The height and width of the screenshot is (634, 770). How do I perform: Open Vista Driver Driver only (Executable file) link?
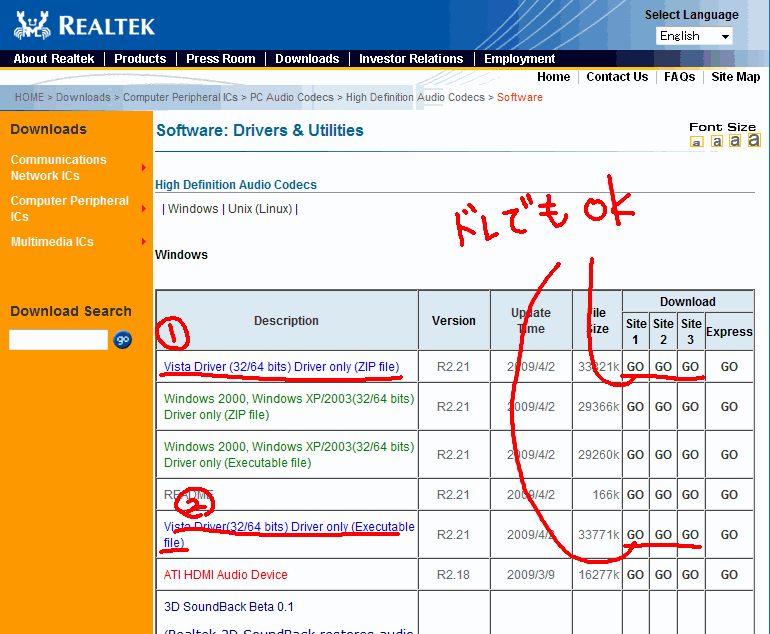coord(289,534)
